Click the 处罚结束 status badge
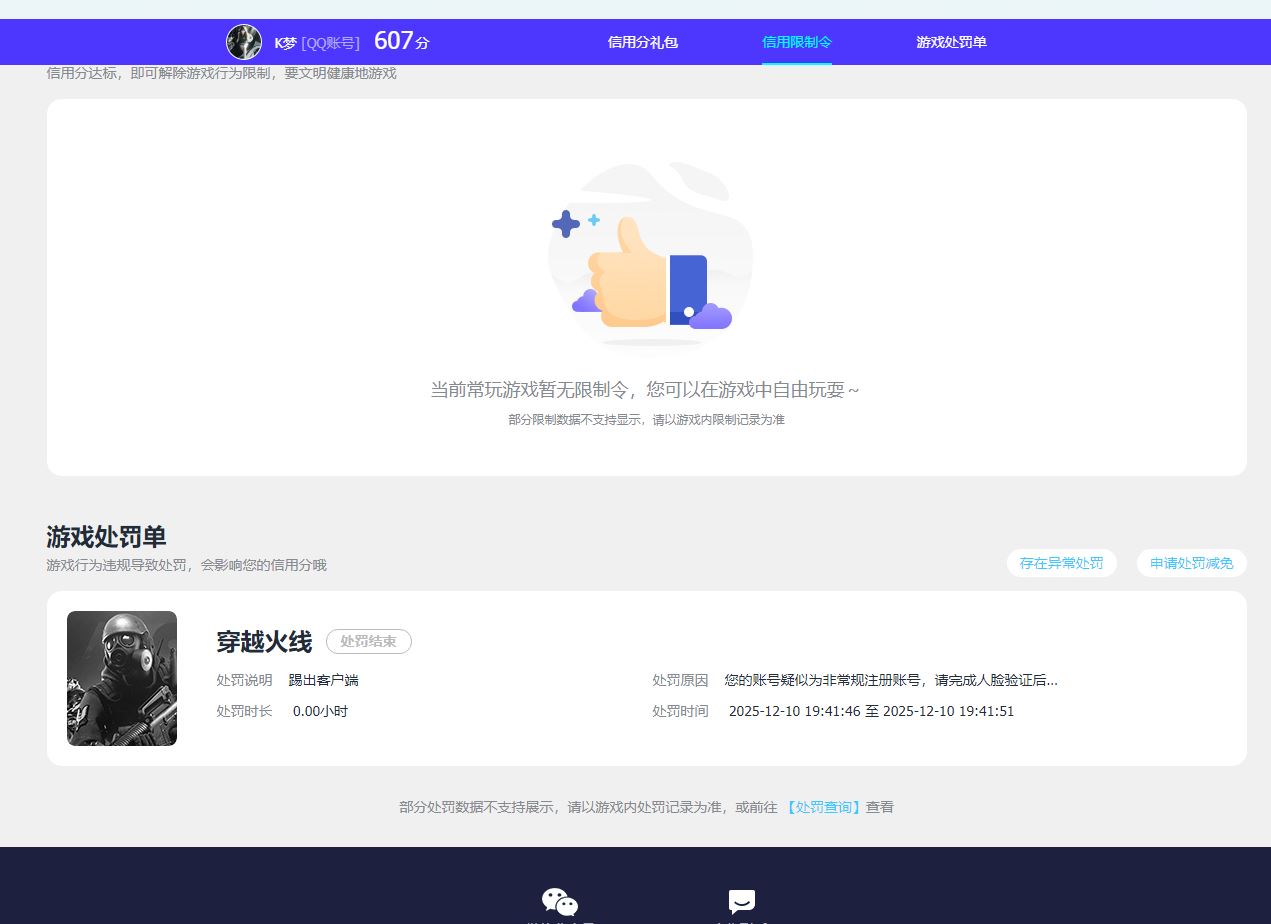The height and width of the screenshot is (924, 1271). [368, 642]
